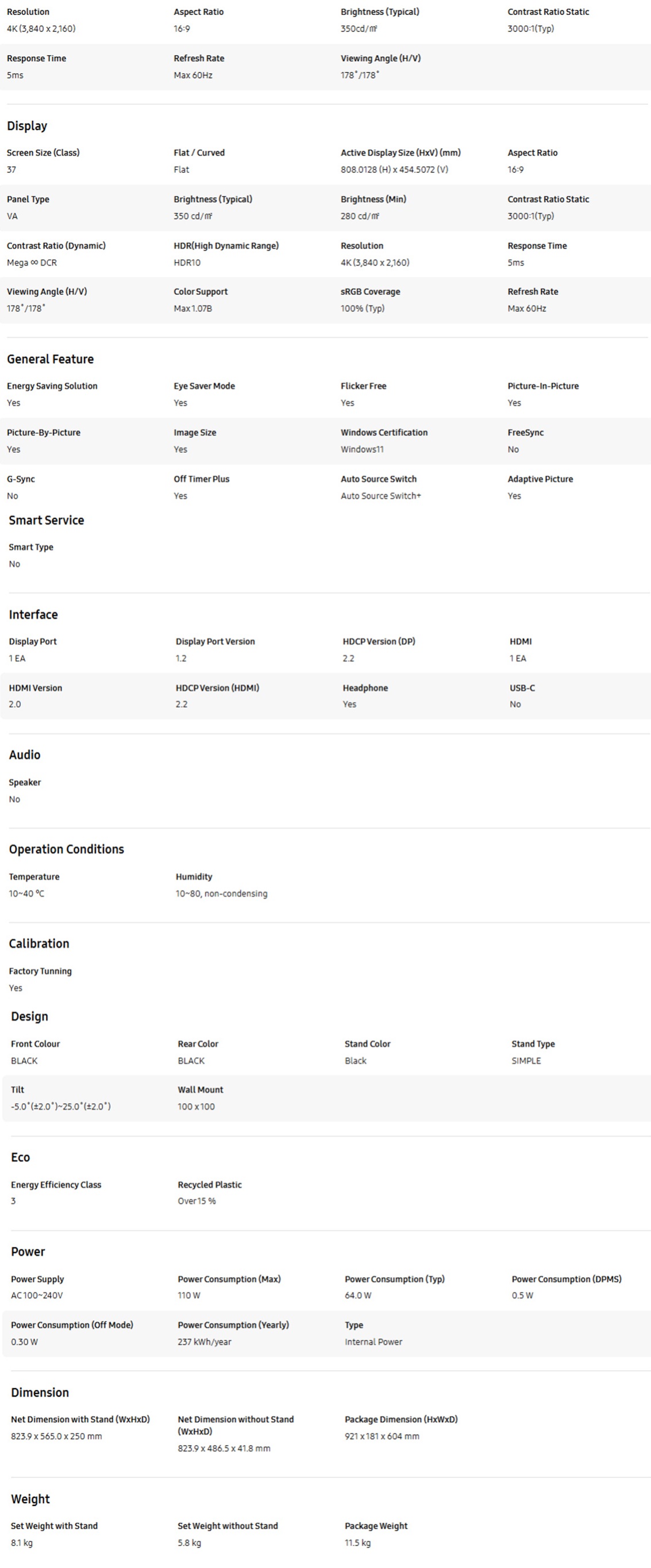Select the Interface section heading
This screenshot has width=651, height=1568.
33,615
